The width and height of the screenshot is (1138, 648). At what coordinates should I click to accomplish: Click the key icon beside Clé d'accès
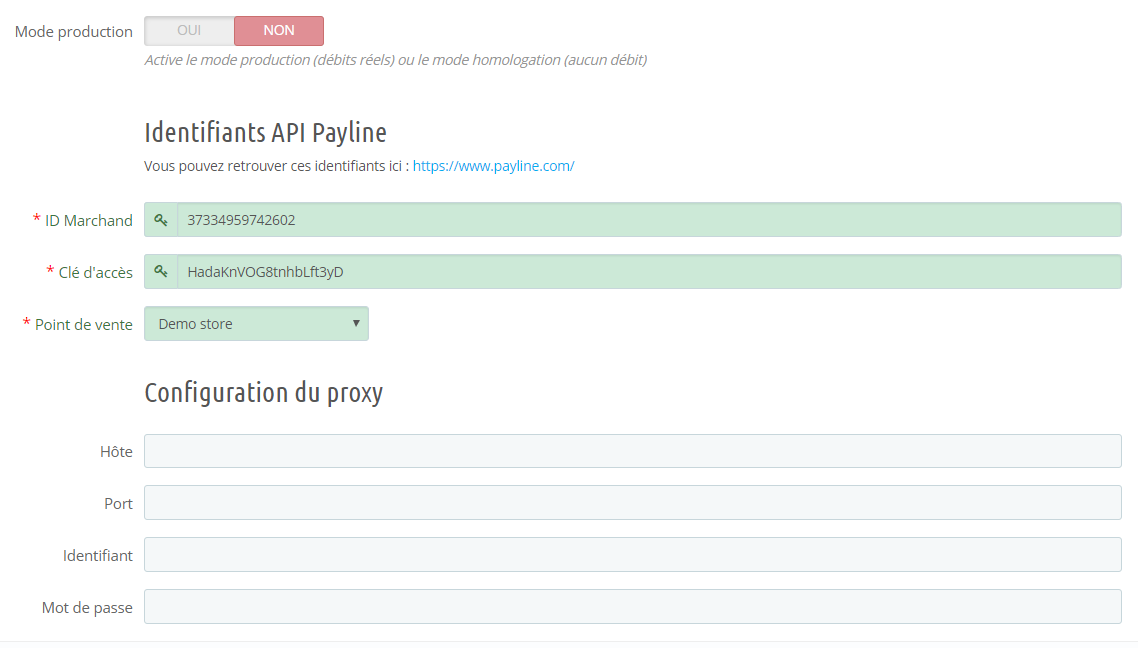click(161, 272)
